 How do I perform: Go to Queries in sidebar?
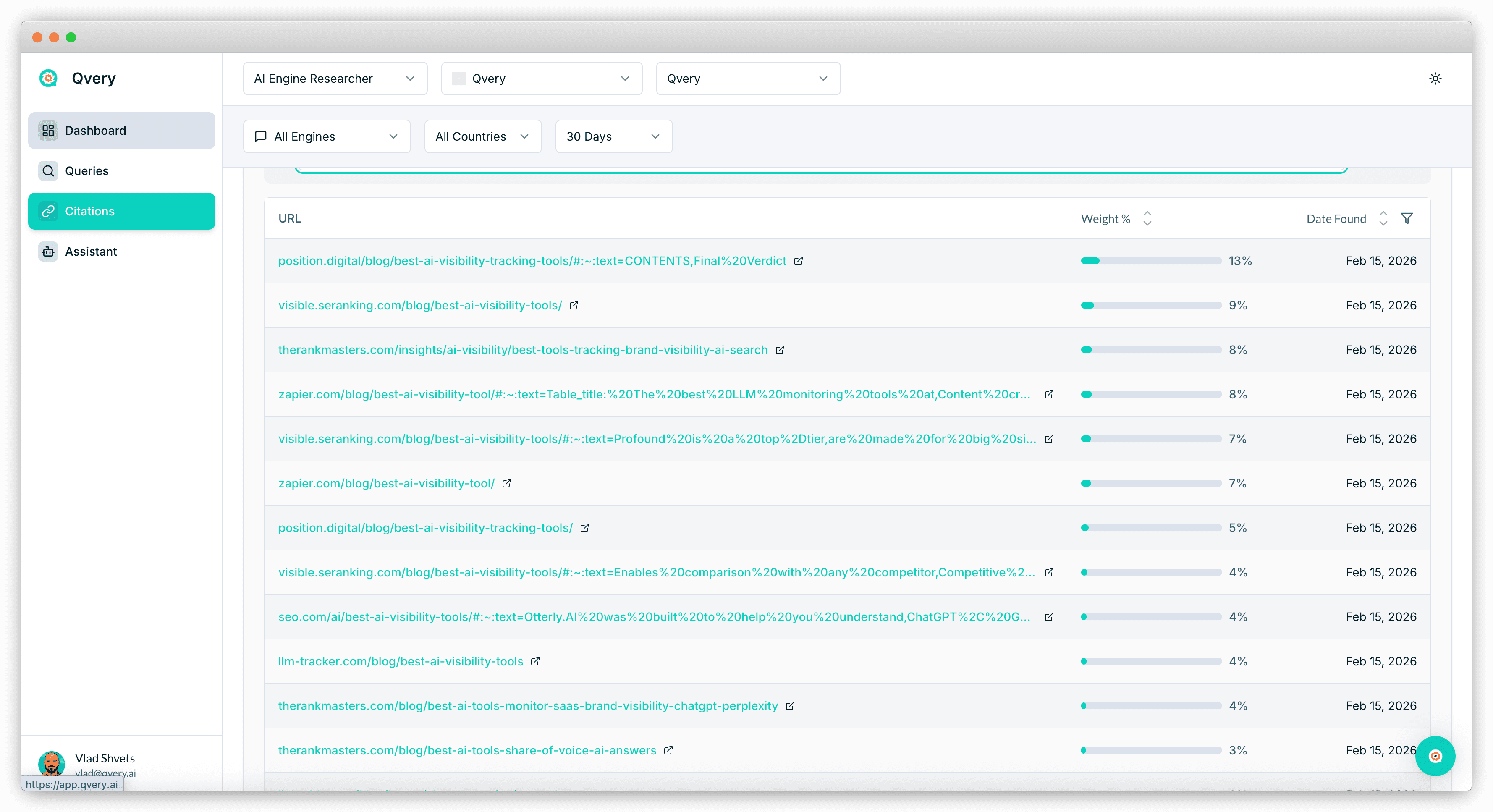[87, 171]
